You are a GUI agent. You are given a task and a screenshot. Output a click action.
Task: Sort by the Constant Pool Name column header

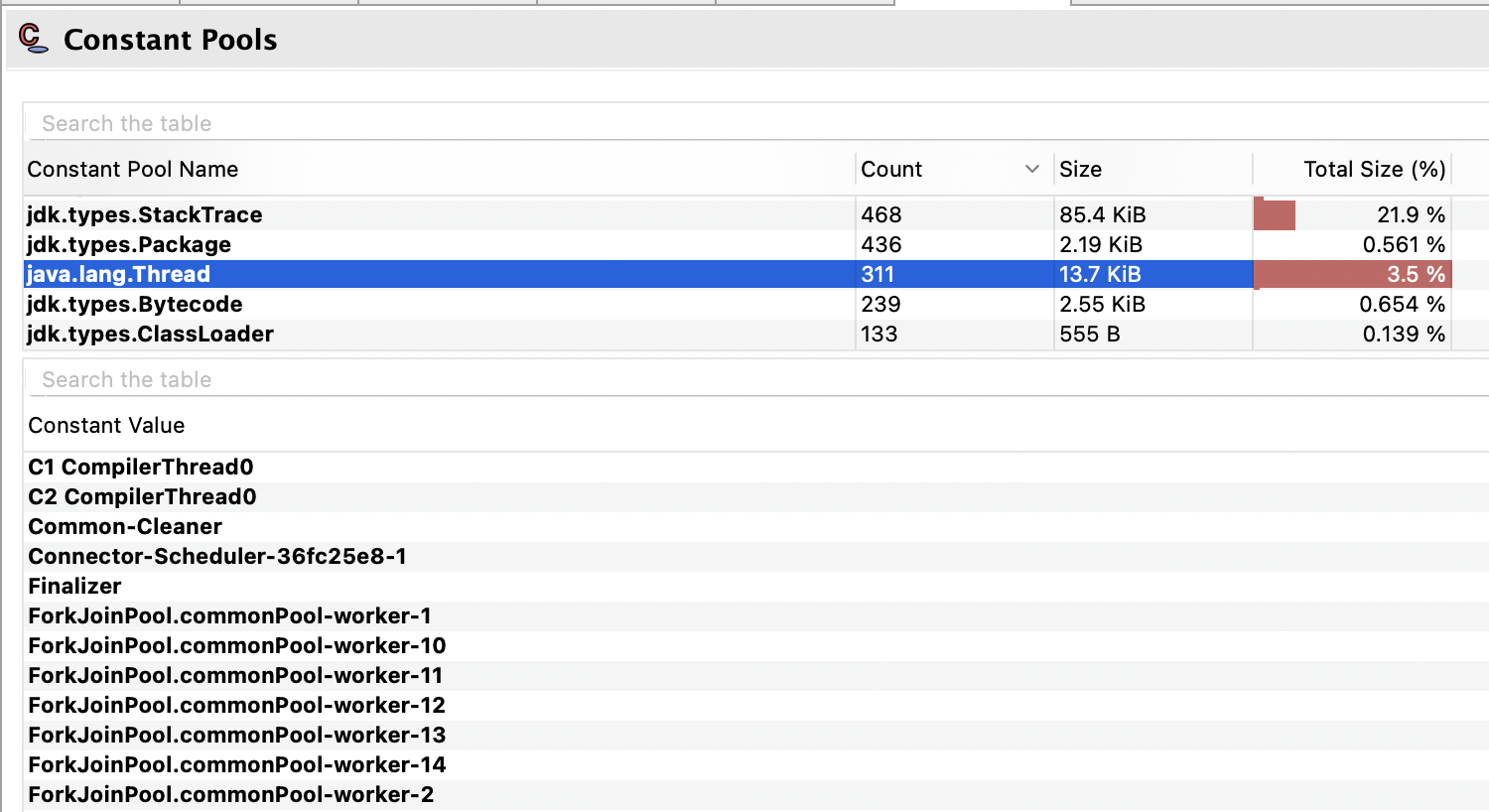(x=132, y=169)
